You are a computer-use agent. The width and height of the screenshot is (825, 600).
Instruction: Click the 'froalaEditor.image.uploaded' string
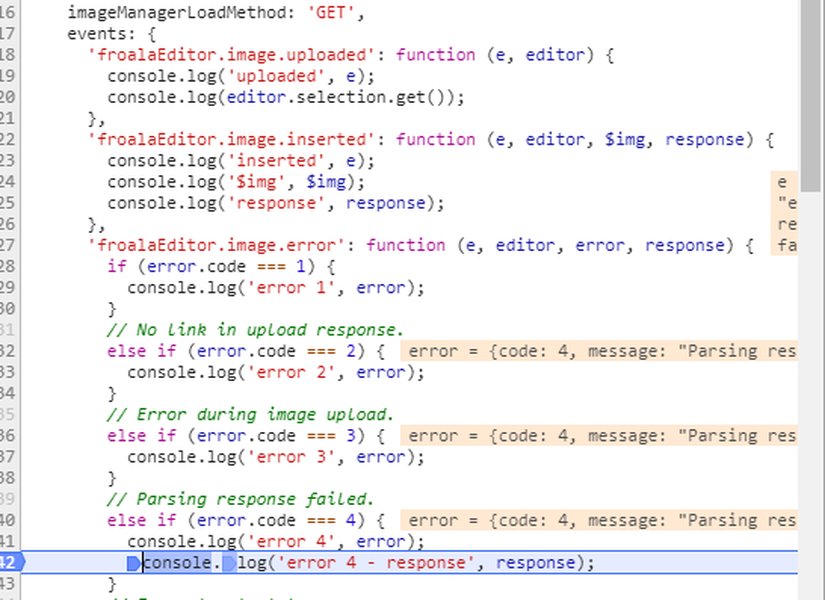coord(232,55)
